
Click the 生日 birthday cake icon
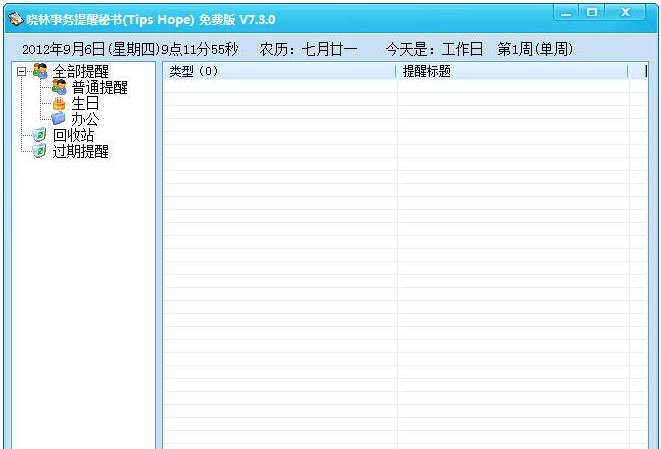pyautogui.click(x=59, y=103)
